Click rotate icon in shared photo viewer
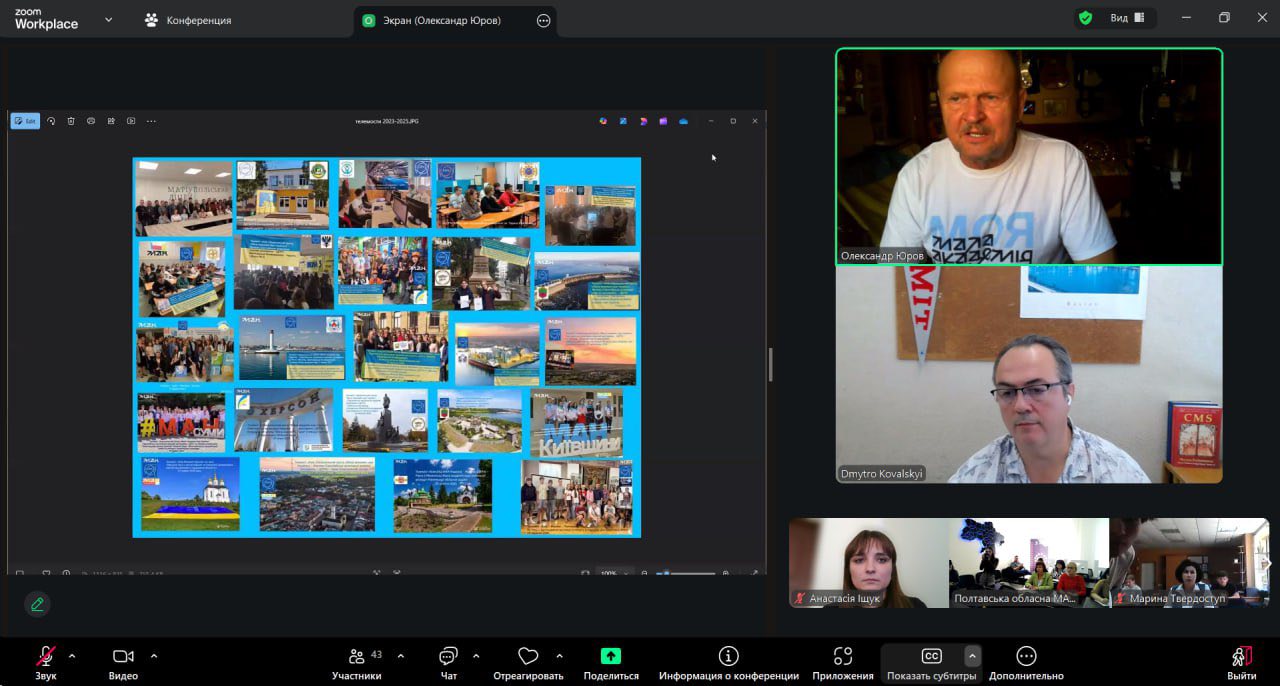The width and height of the screenshot is (1280, 686). 51,121
